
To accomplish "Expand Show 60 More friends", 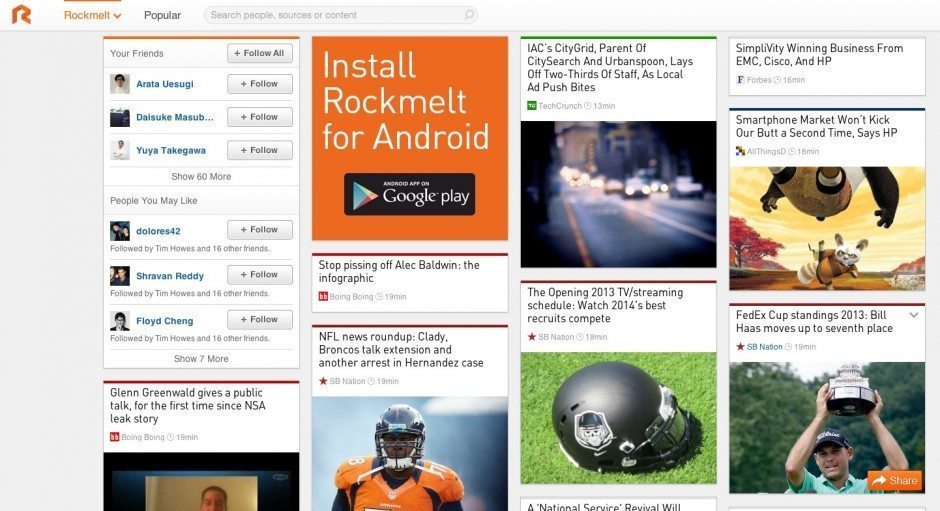I will [x=201, y=177].
